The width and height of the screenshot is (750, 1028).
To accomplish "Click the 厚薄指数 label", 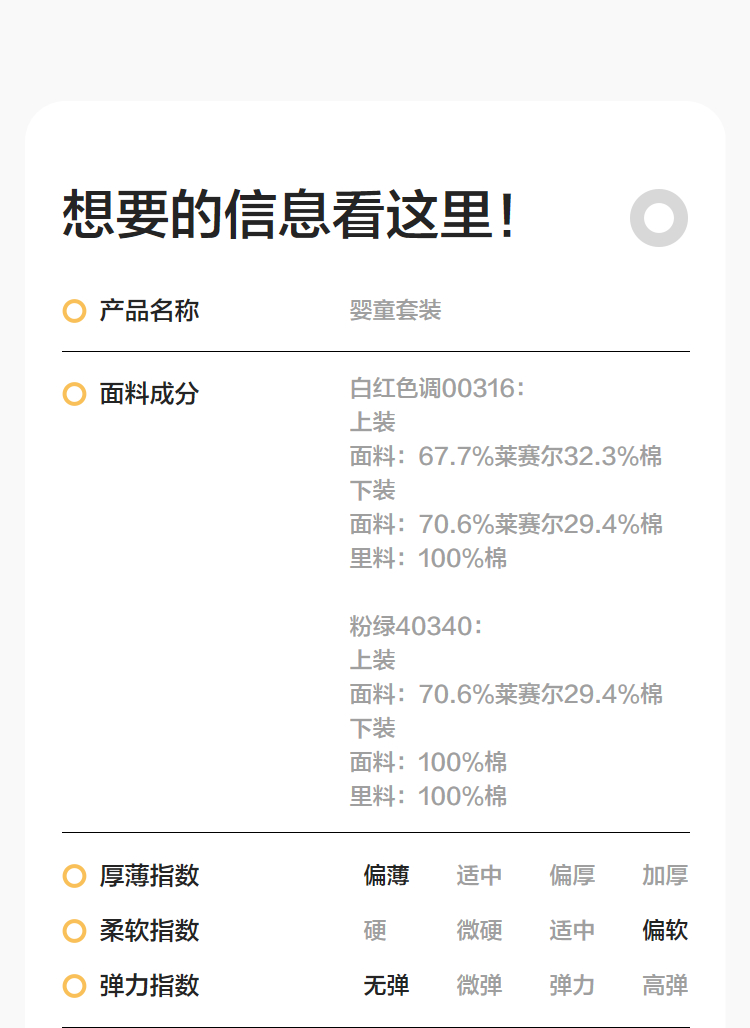I will pyautogui.click(x=149, y=876).
